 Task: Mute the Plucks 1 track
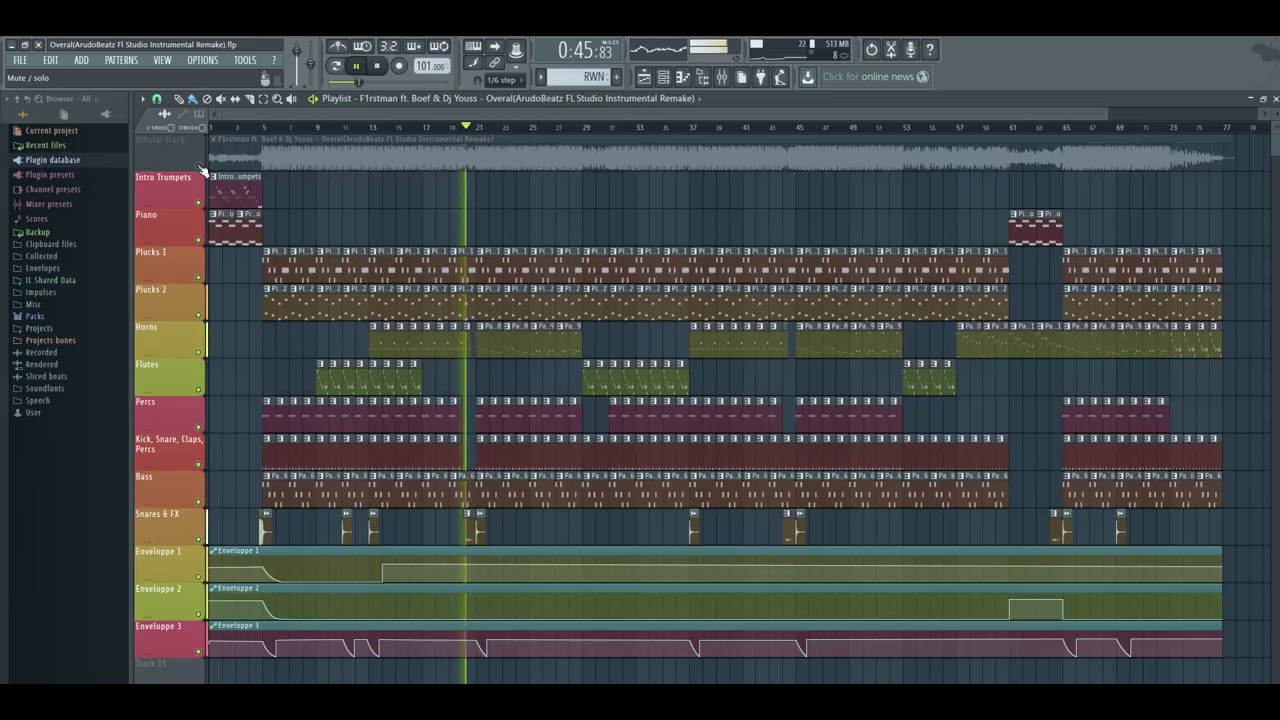click(198, 278)
